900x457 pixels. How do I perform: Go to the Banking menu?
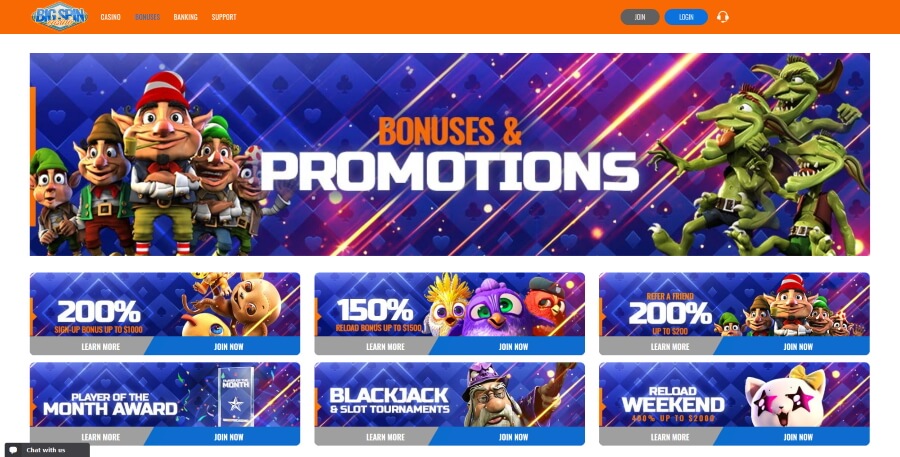(x=185, y=17)
